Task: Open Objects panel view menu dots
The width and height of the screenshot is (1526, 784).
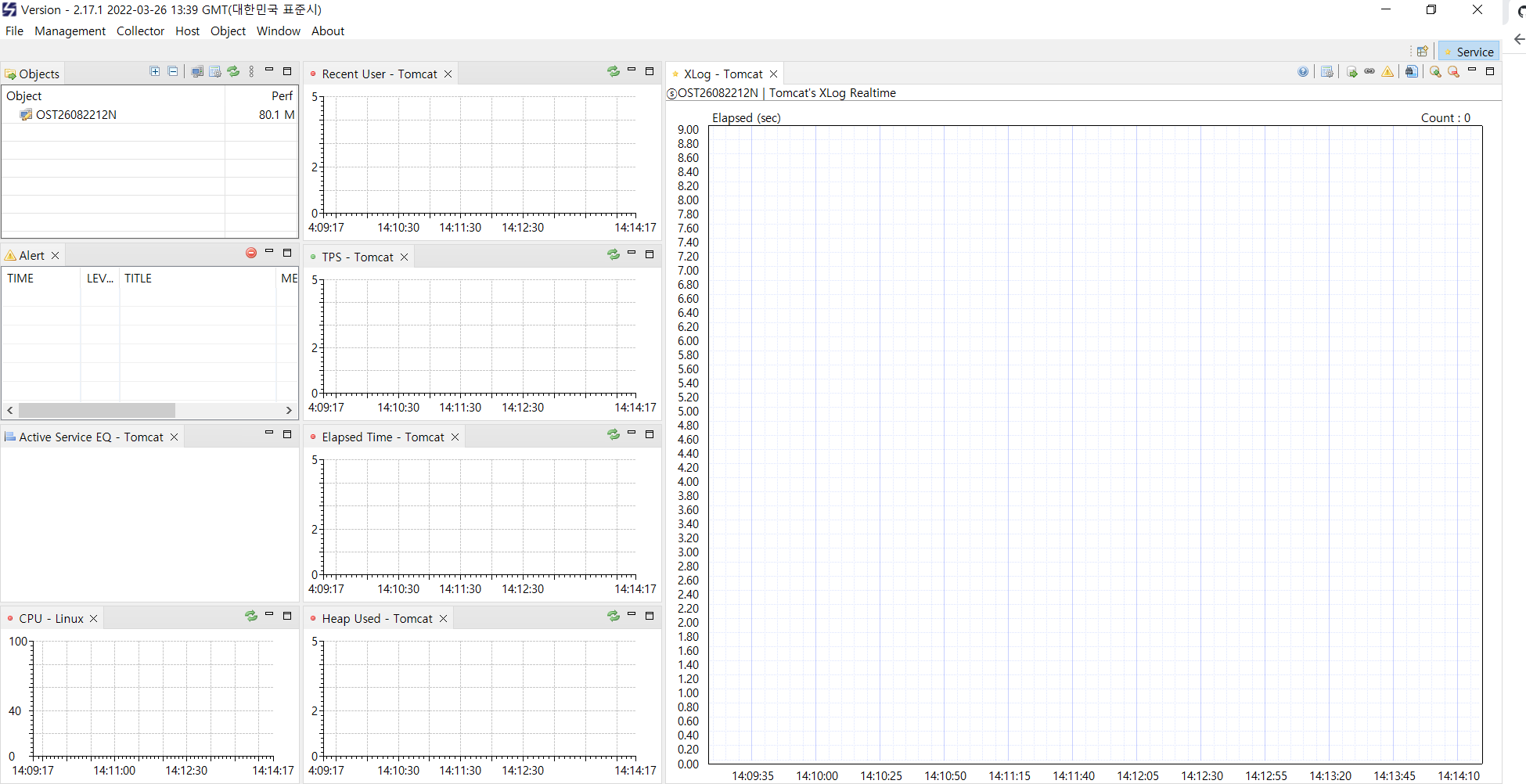Action: 251,71
